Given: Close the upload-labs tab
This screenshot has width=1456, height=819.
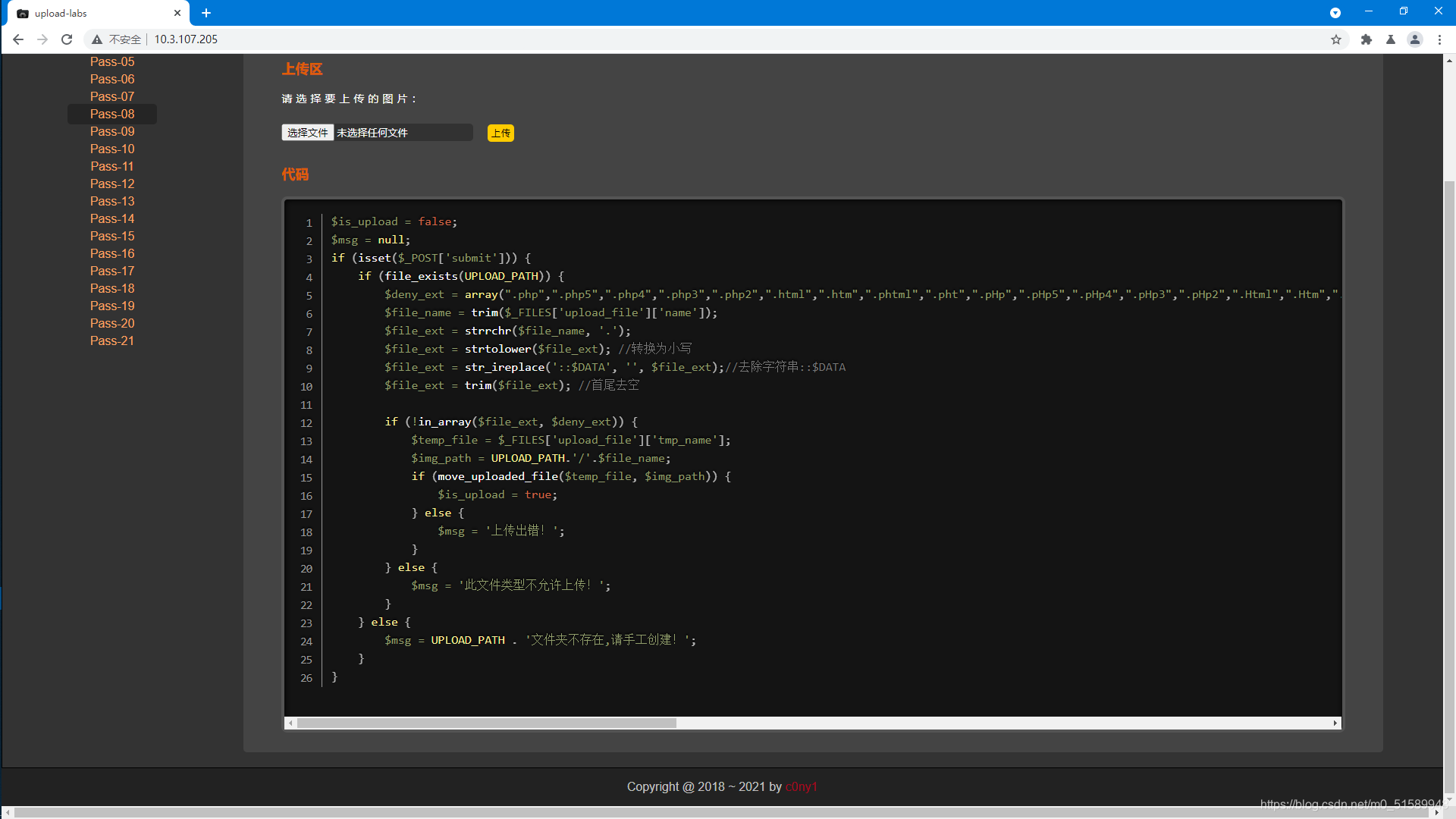Looking at the screenshot, I should [177, 13].
